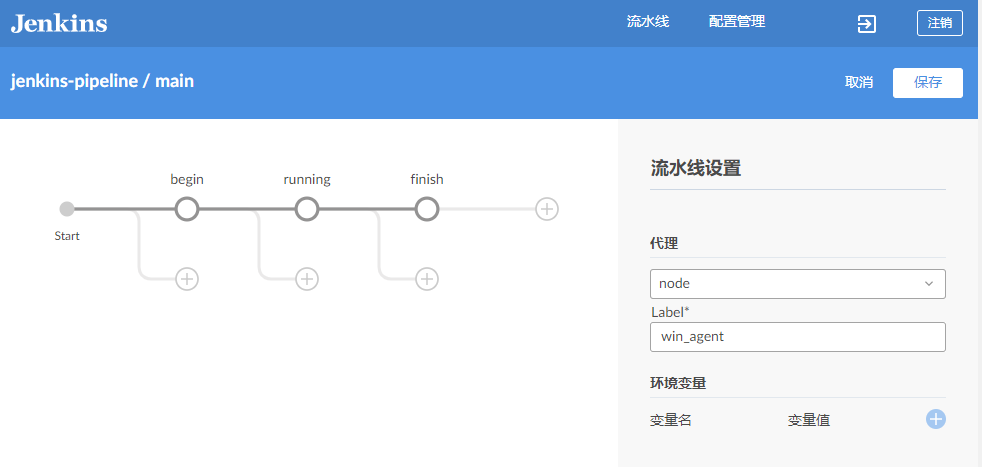
Task: Add parallel stage under finish
Action: click(x=426, y=279)
